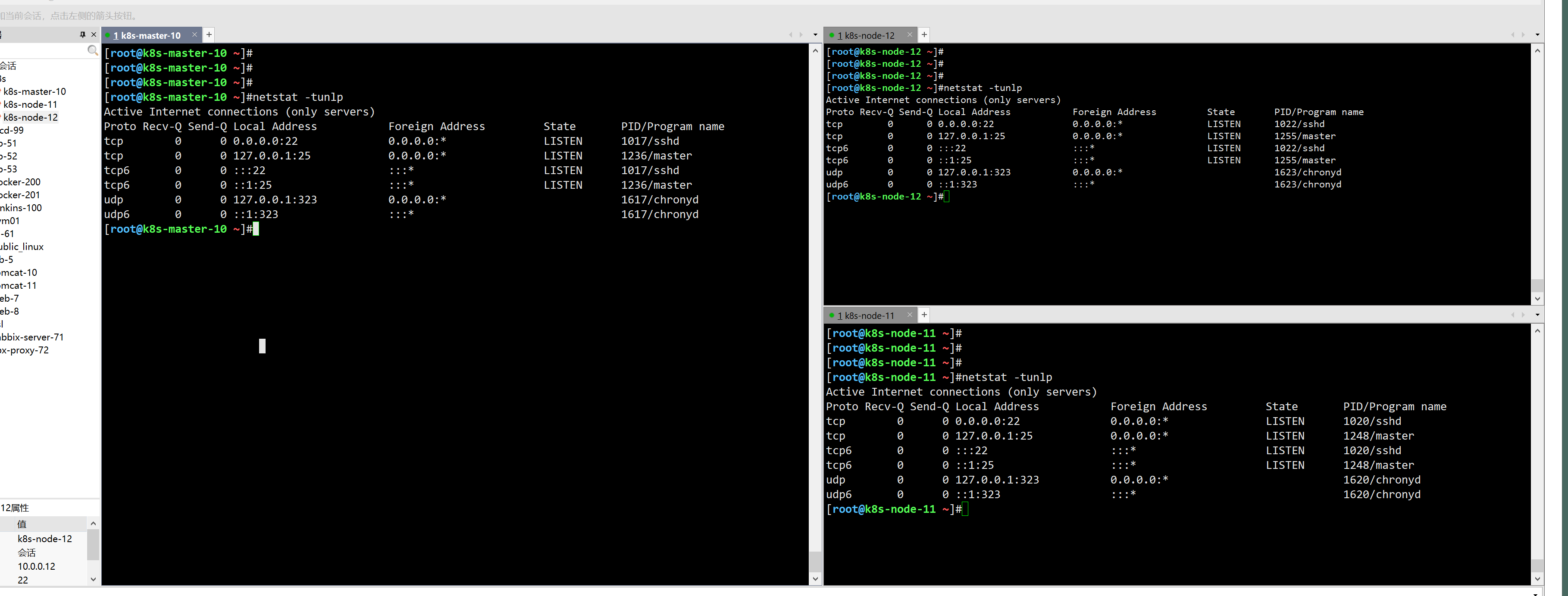Viewport: 1568px width, 596px height.
Task: Select the web-7 session entry
Action: (x=10, y=298)
